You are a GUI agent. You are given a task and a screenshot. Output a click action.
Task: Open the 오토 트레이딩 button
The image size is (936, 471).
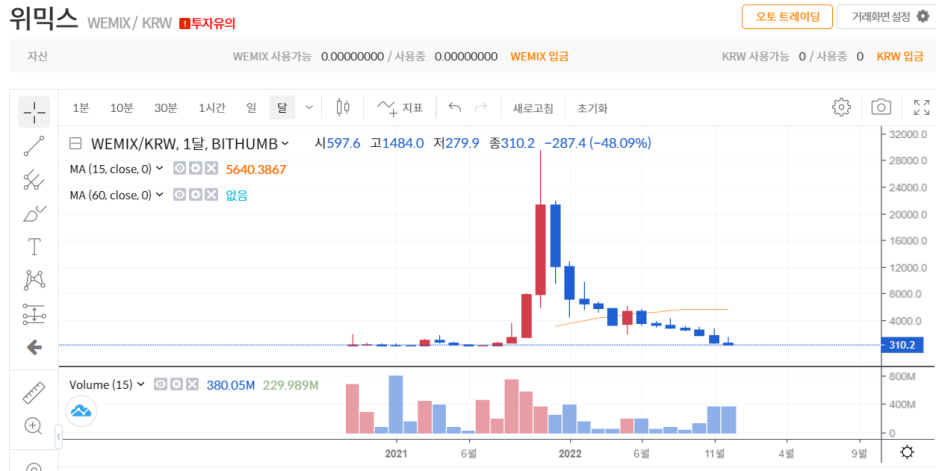click(x=787, y=17)
